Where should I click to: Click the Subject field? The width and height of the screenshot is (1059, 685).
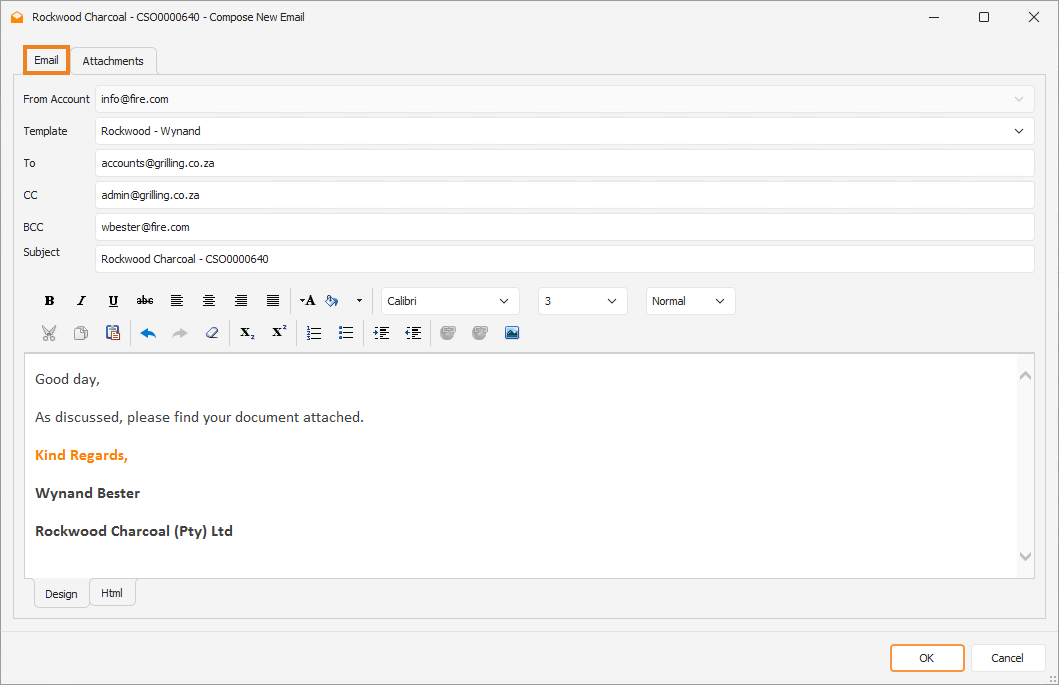tap(565, 259)
